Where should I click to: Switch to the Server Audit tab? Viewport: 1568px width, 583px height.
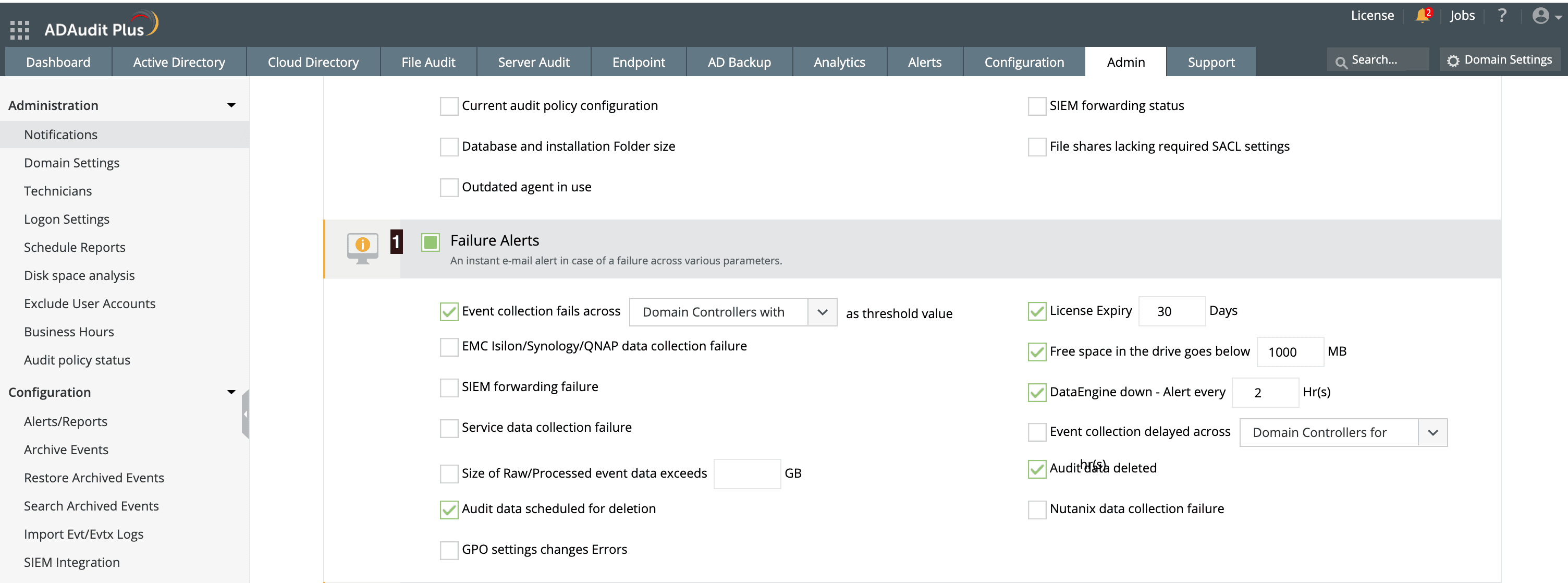coord(533,62)
